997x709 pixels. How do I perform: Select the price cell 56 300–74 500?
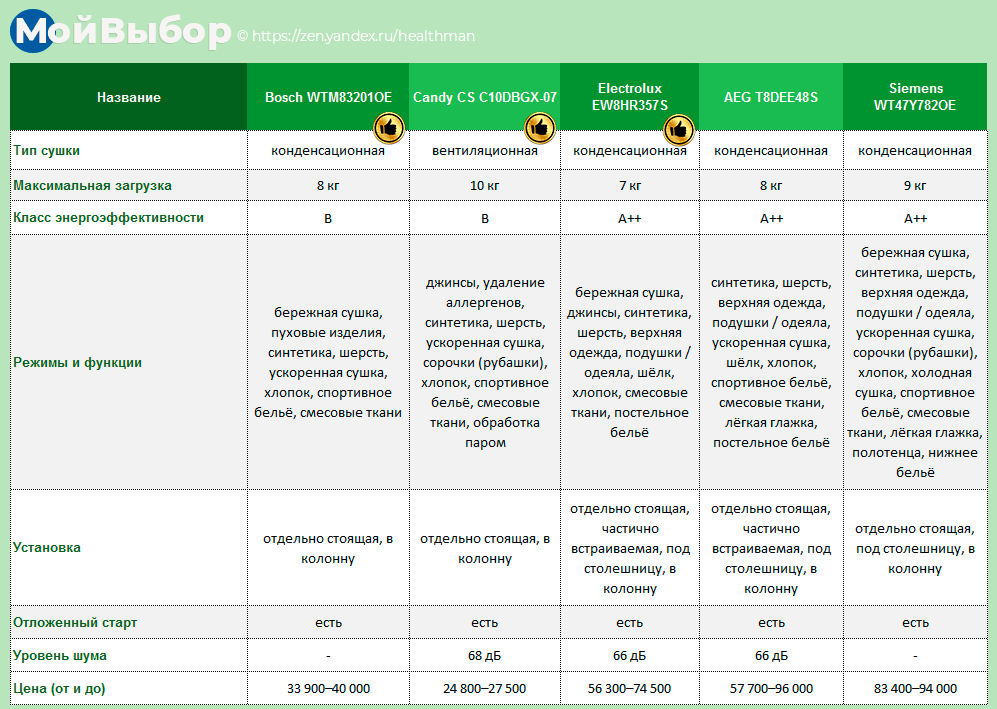(629, 689)
